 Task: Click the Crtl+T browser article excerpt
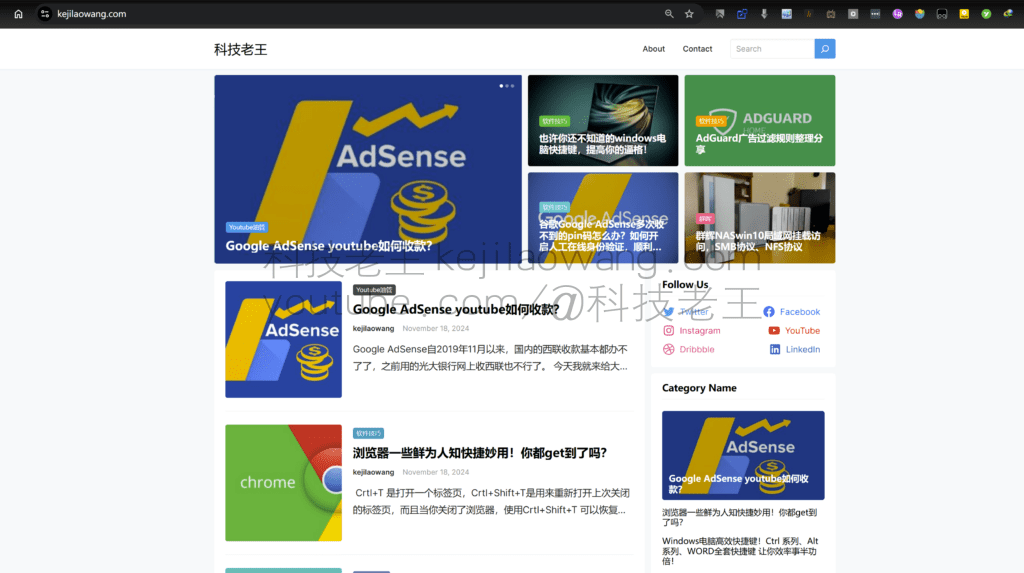492,501
